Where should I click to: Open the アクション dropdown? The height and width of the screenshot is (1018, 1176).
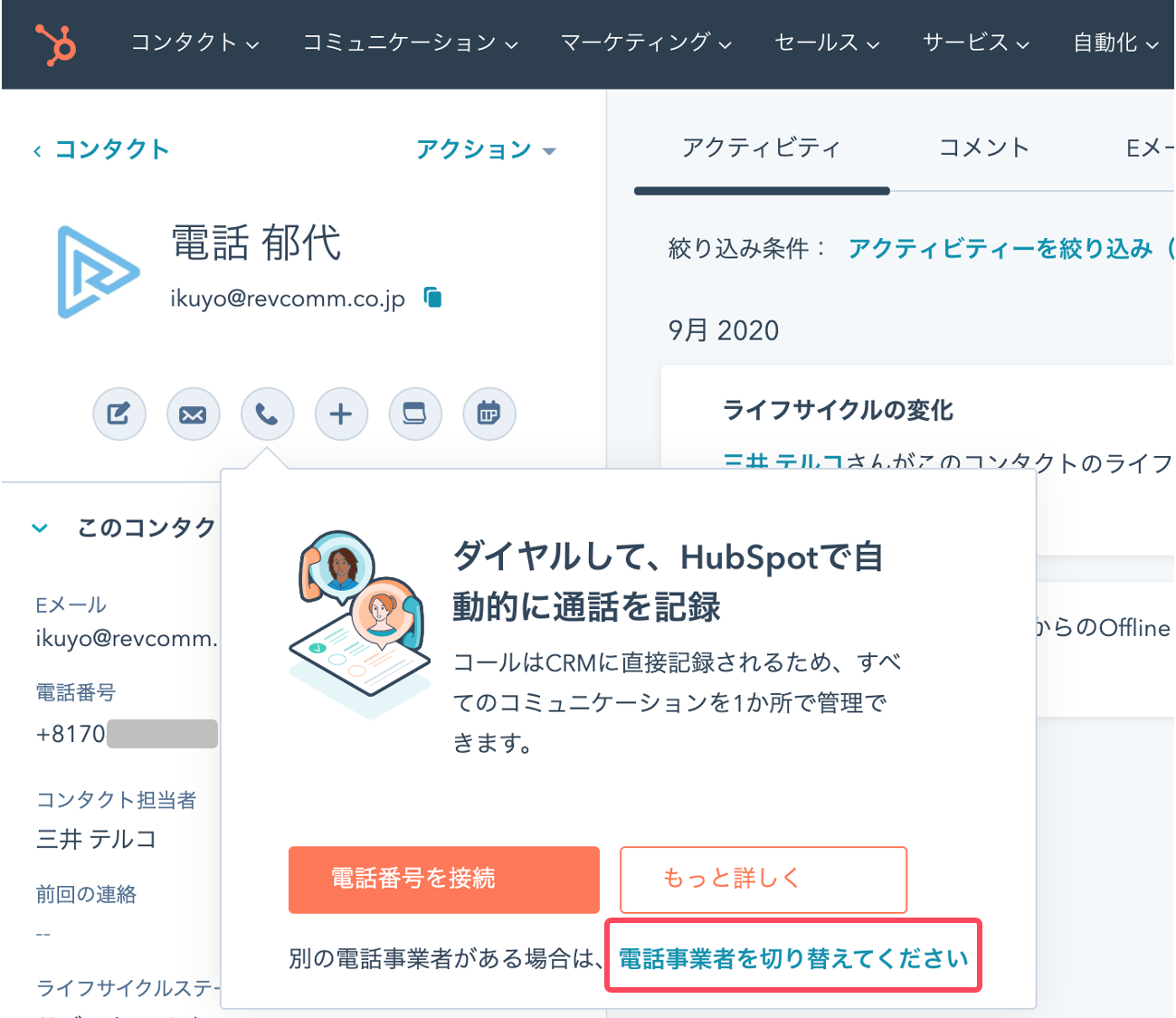point(486,149)
